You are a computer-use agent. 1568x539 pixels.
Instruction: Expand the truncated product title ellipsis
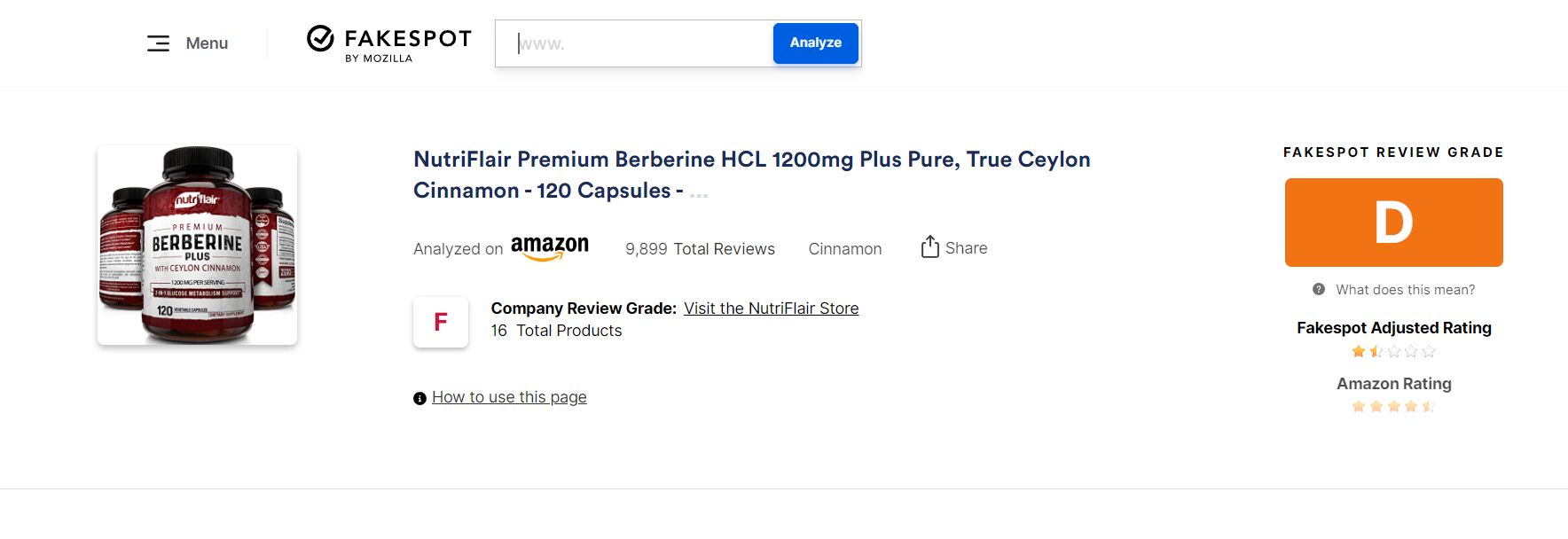(x=699, y=192)
